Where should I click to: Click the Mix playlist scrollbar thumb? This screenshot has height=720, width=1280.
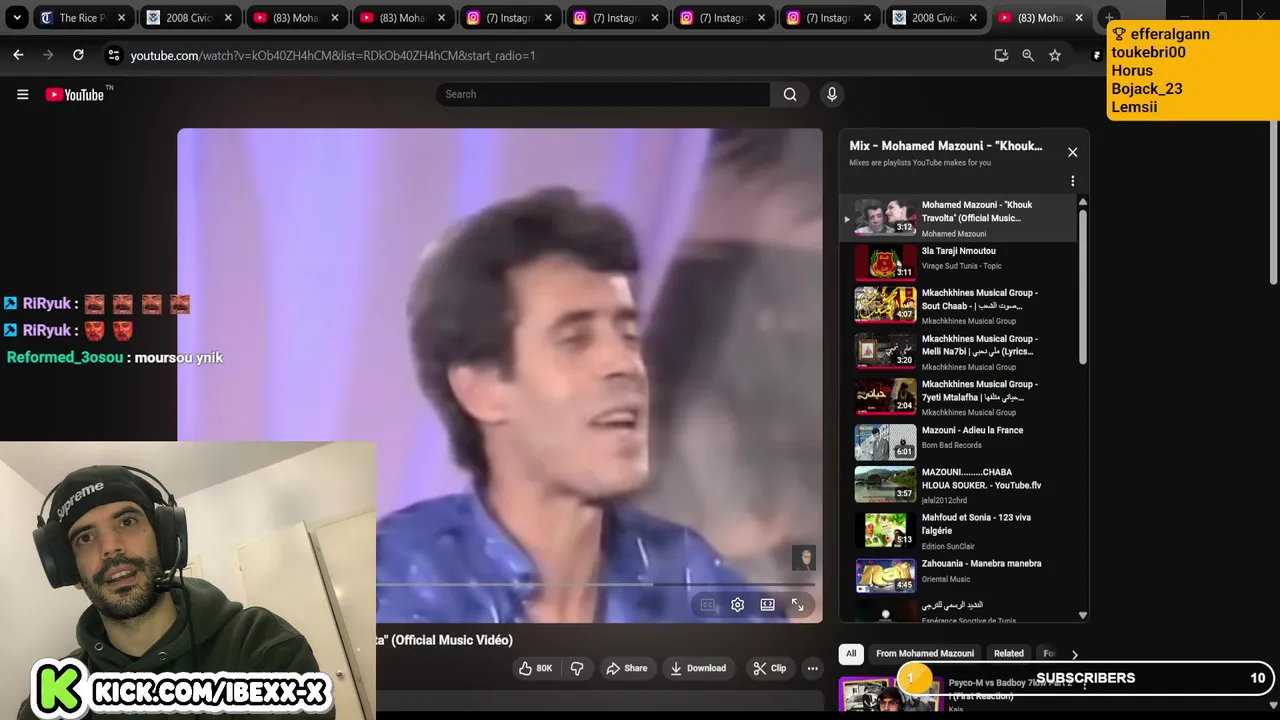point(1082,286)
